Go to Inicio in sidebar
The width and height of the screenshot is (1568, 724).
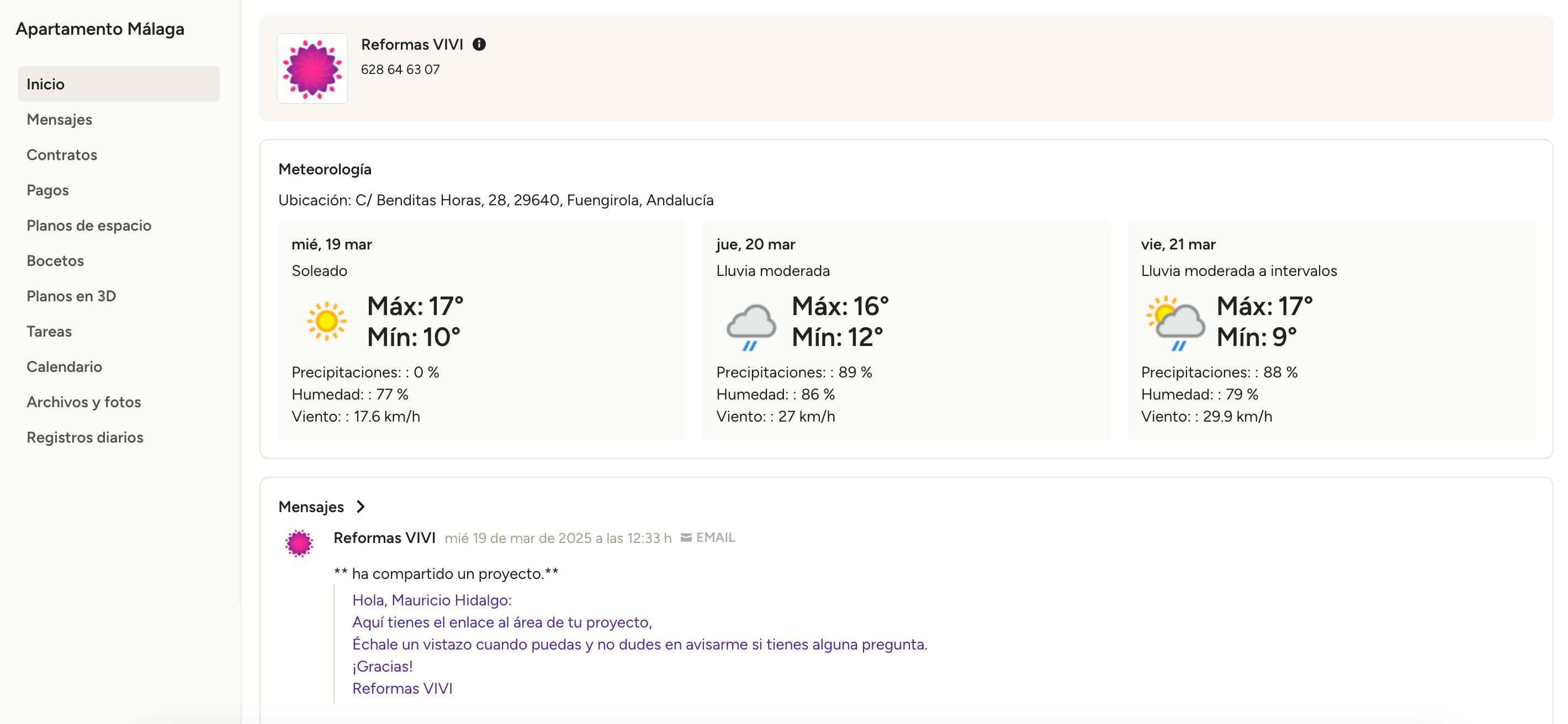[x=46, y=84]
